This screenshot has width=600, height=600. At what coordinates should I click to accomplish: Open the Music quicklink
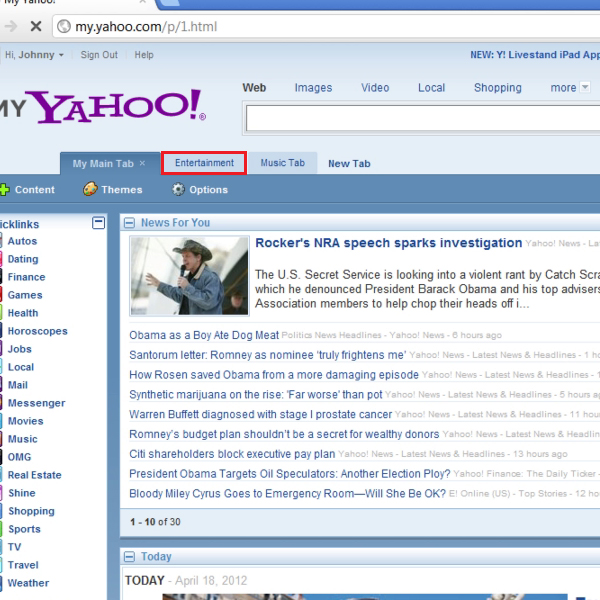pos(23,439)
